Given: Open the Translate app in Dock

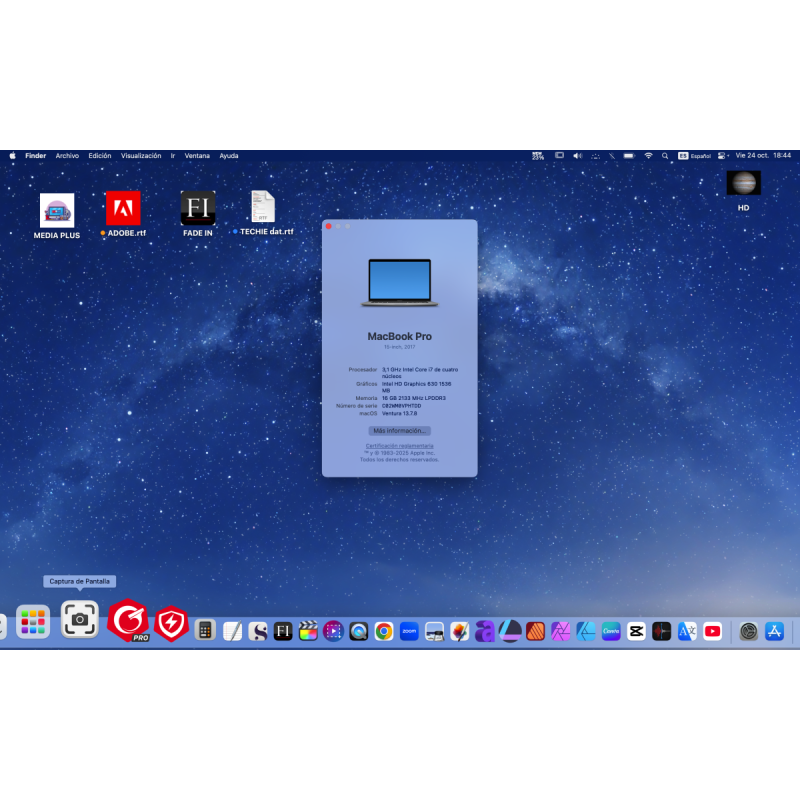Looking at the screenshot, I should point(687,632).
